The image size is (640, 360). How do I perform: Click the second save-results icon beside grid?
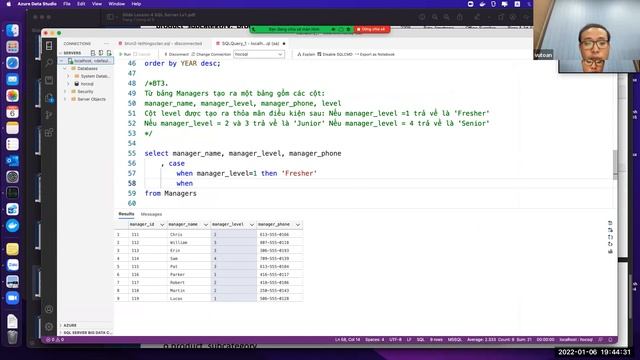(610, 230)
